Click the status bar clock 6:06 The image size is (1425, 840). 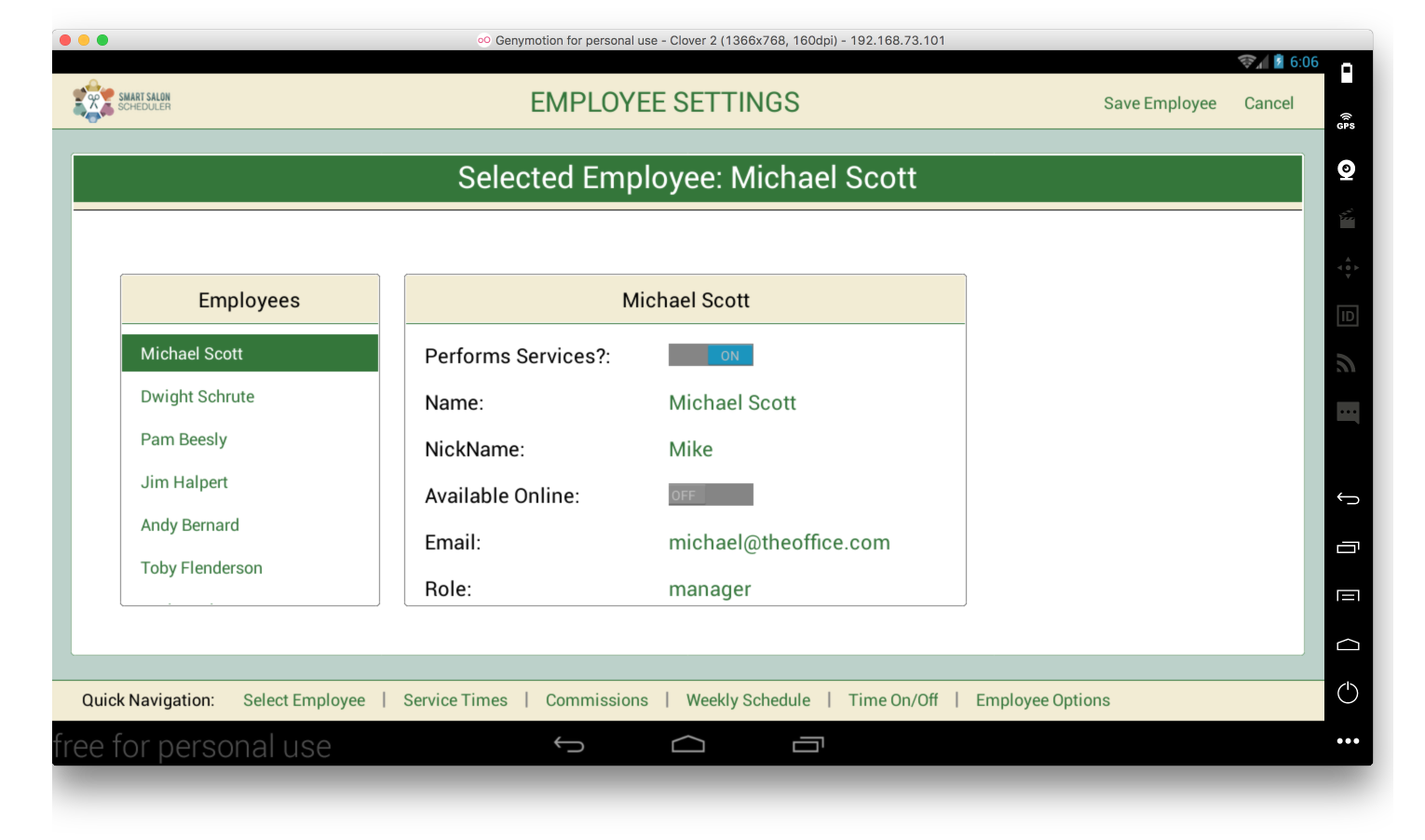click(1304, 61)
